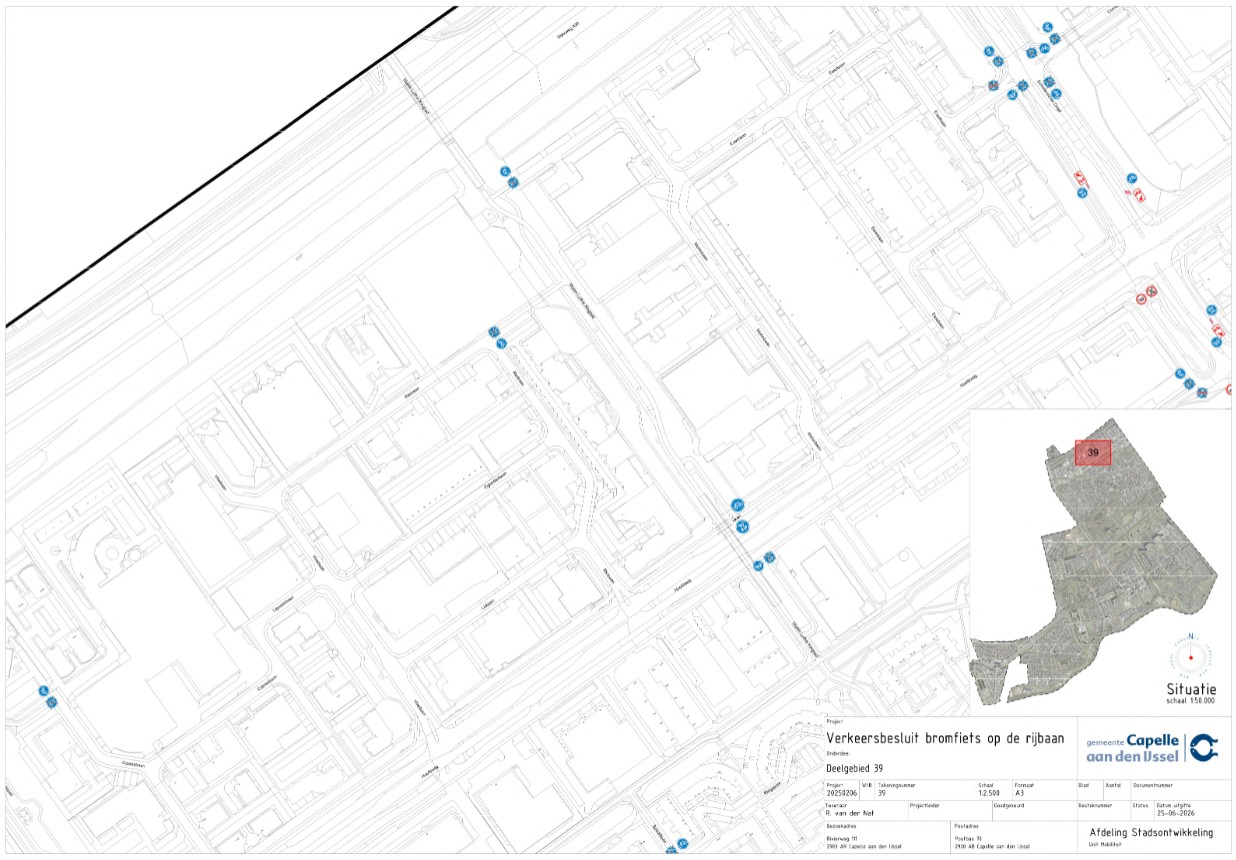Image resolution: width=1236 pixels, height=860 pixels.
Task: Select the 'Projectleider' field label
Action: point(924,805)
